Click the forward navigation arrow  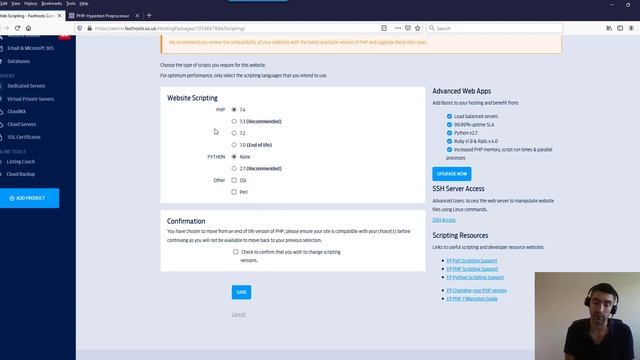6,28
